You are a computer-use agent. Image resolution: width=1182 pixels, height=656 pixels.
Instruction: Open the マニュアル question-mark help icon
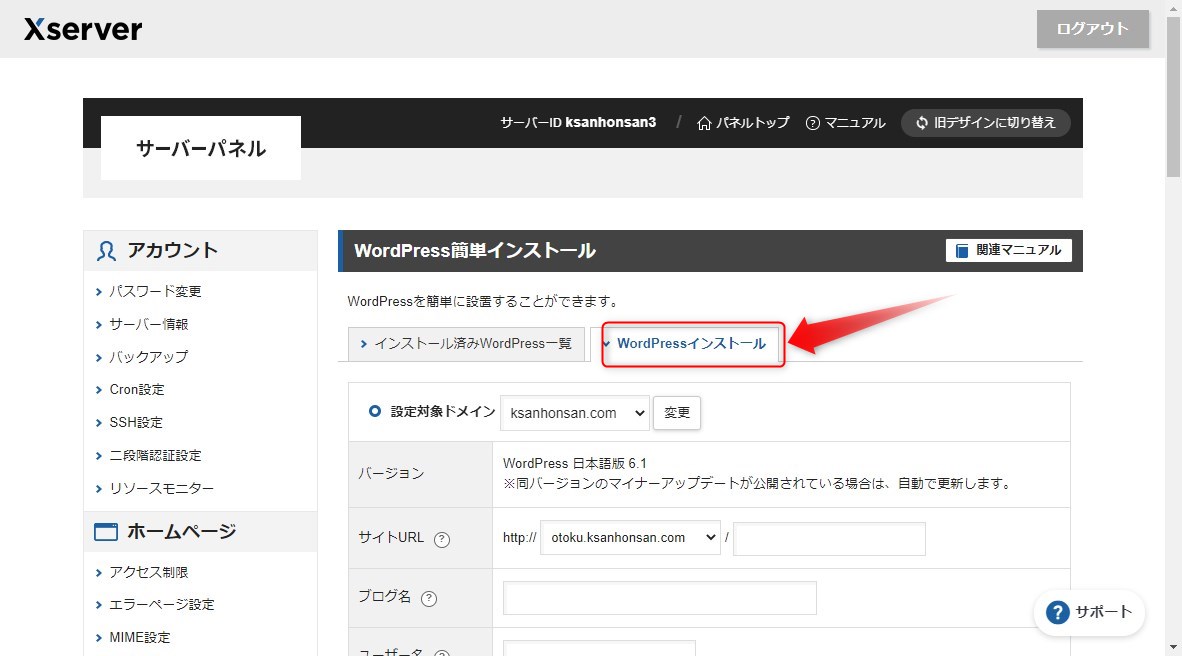click(x=812, y=122)
